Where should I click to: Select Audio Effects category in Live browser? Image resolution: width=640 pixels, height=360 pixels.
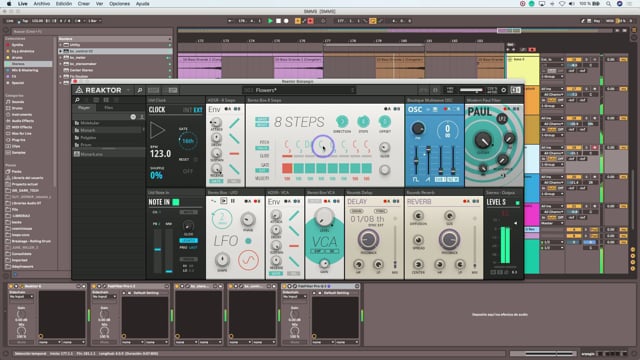pyautogui.click(x=22, y=121)
